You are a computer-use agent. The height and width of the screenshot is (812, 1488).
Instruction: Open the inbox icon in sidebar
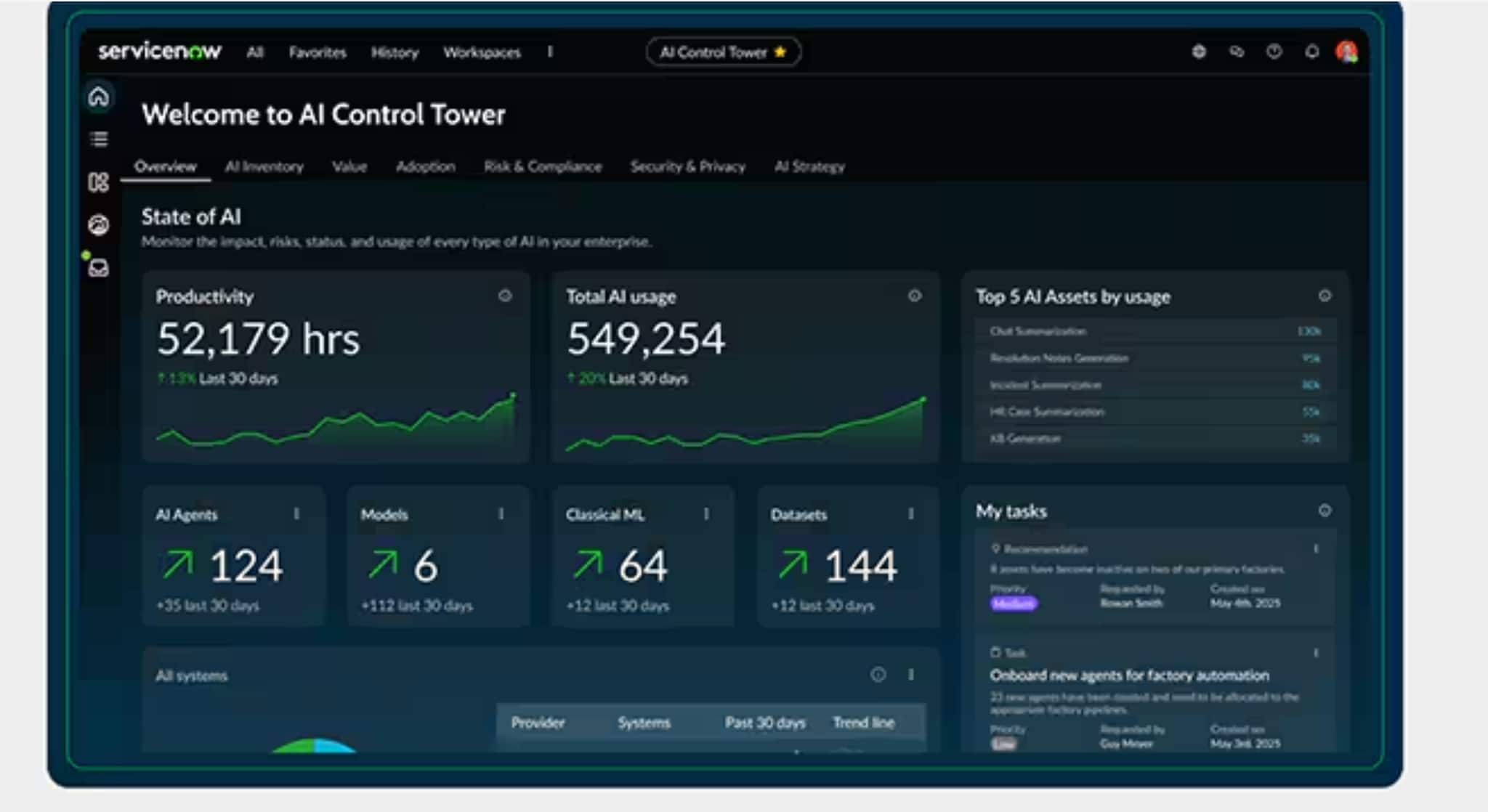pos(99,268)
